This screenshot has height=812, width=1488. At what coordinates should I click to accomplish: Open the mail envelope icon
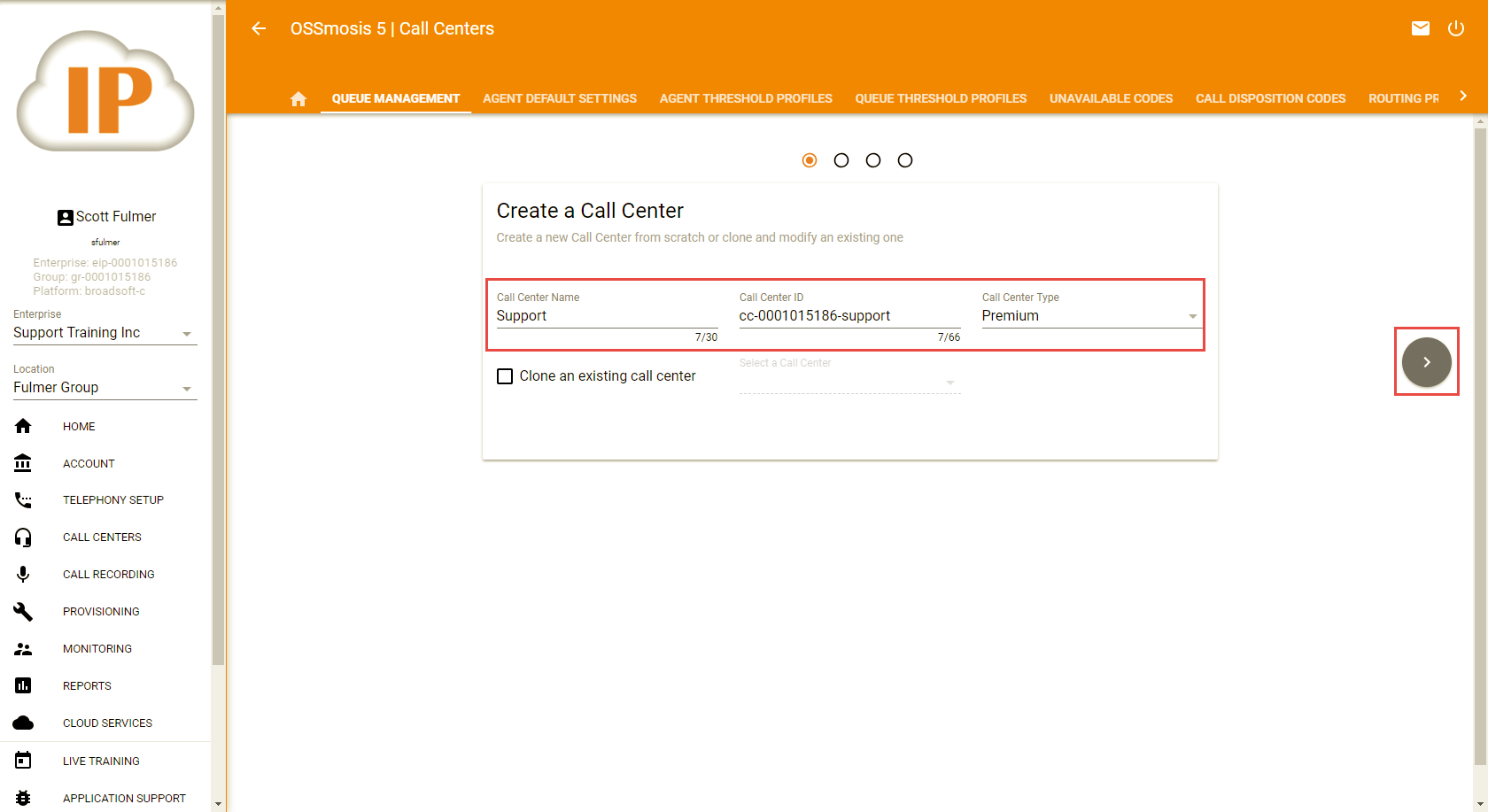pos(1421,28)
